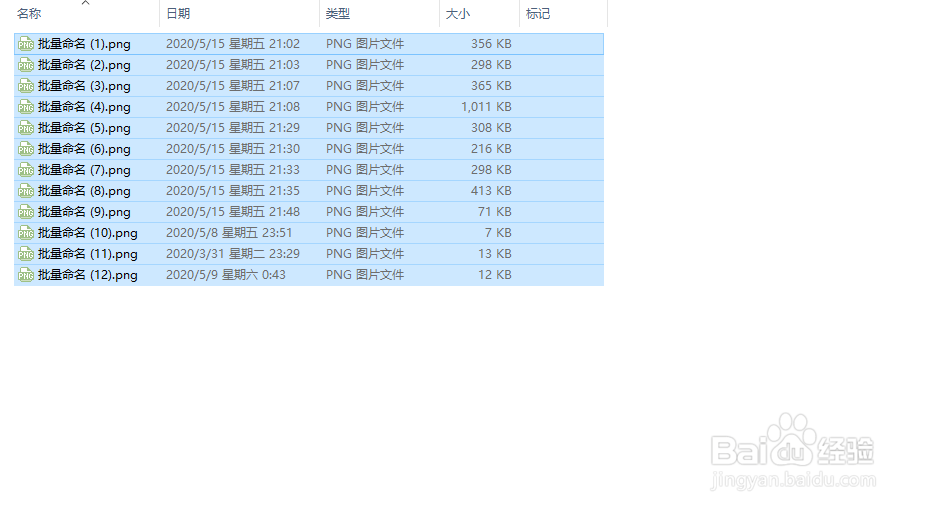Click date 2020/5/15 星期五 21:30

click(233, 148)
